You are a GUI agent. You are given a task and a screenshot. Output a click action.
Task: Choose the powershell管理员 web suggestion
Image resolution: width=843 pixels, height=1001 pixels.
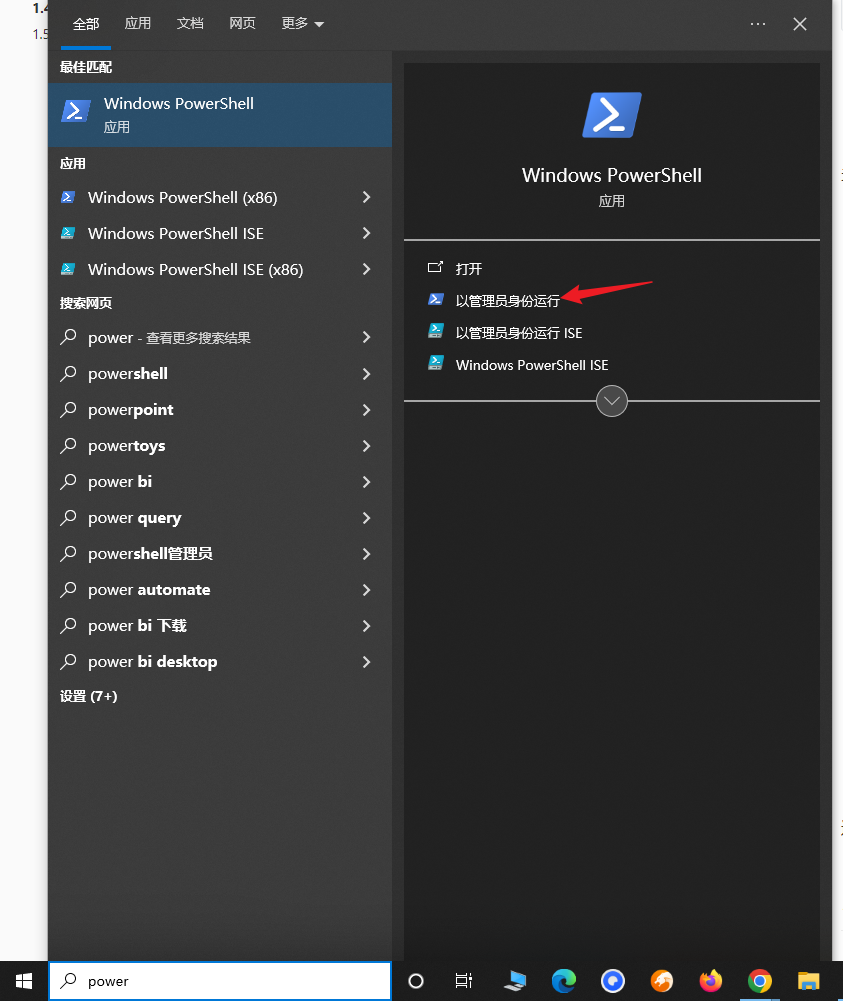pyautogui.click(x=150, y=554)
